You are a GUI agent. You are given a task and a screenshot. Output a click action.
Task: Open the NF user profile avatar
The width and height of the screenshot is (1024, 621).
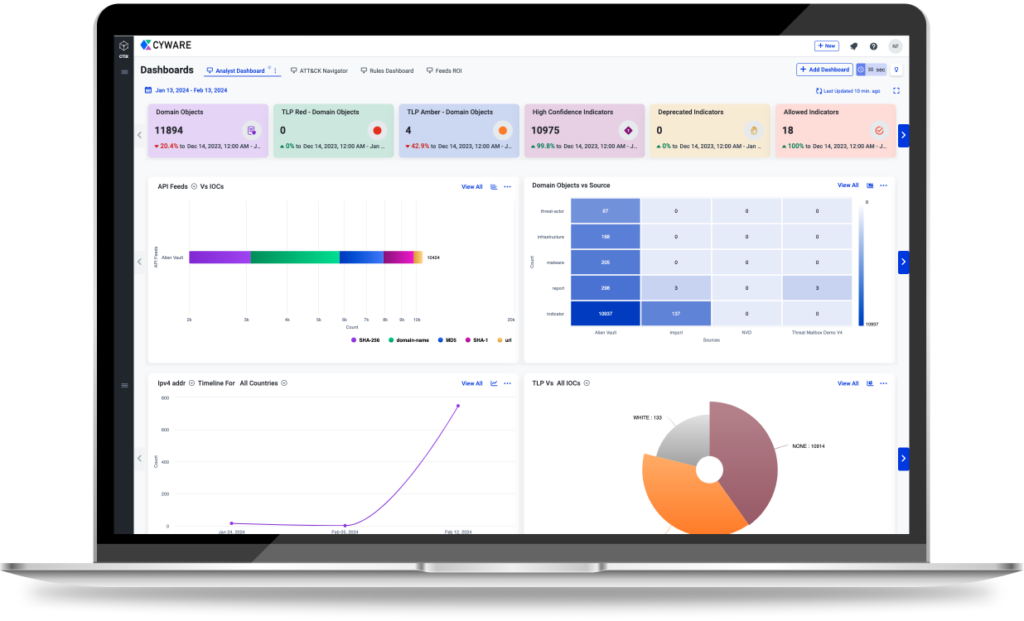895,46
